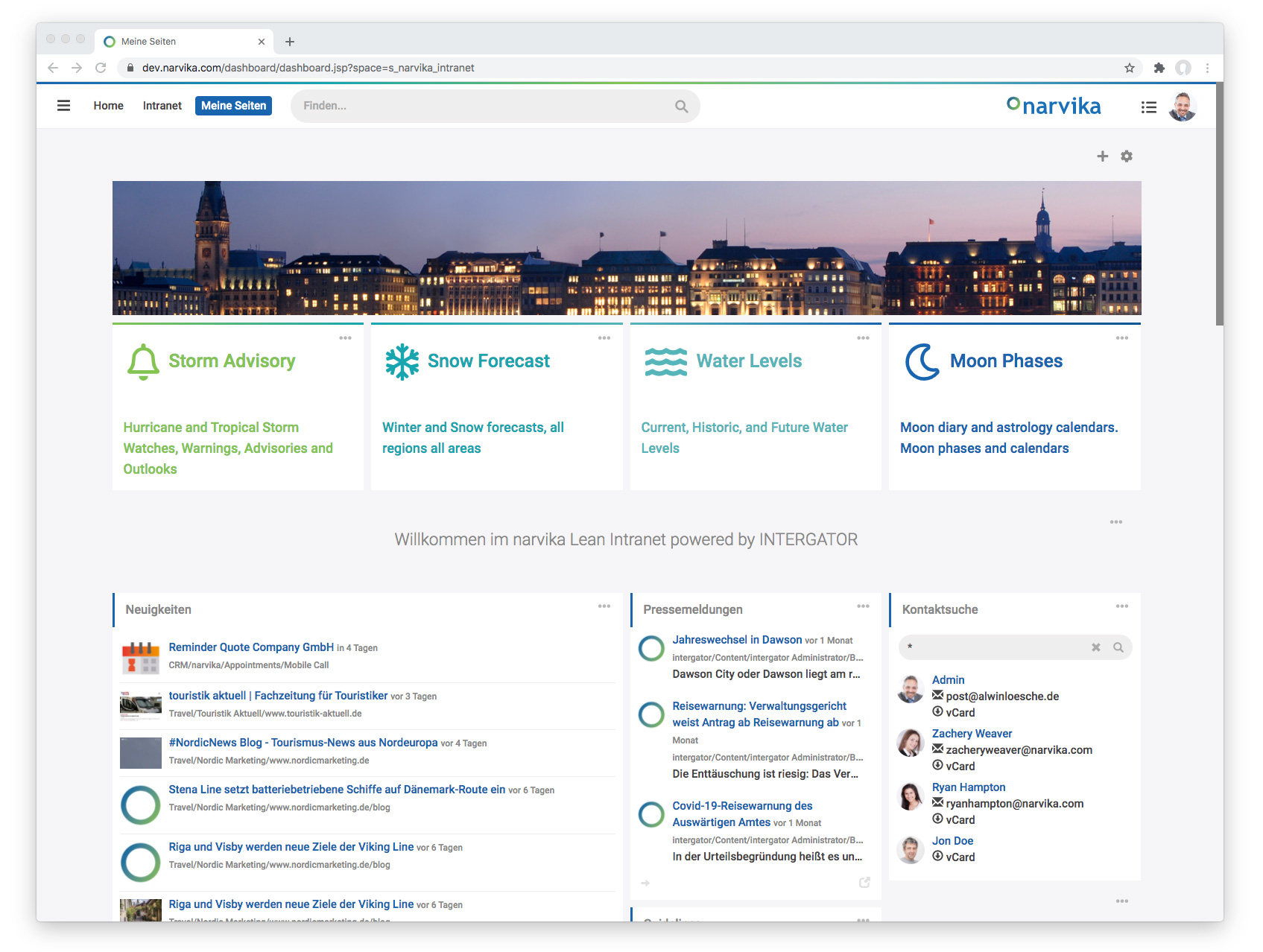Viewport: 1263px width, 952px height.
Task: Open the list view icon beside avatar
Action: pos(1148,107)
